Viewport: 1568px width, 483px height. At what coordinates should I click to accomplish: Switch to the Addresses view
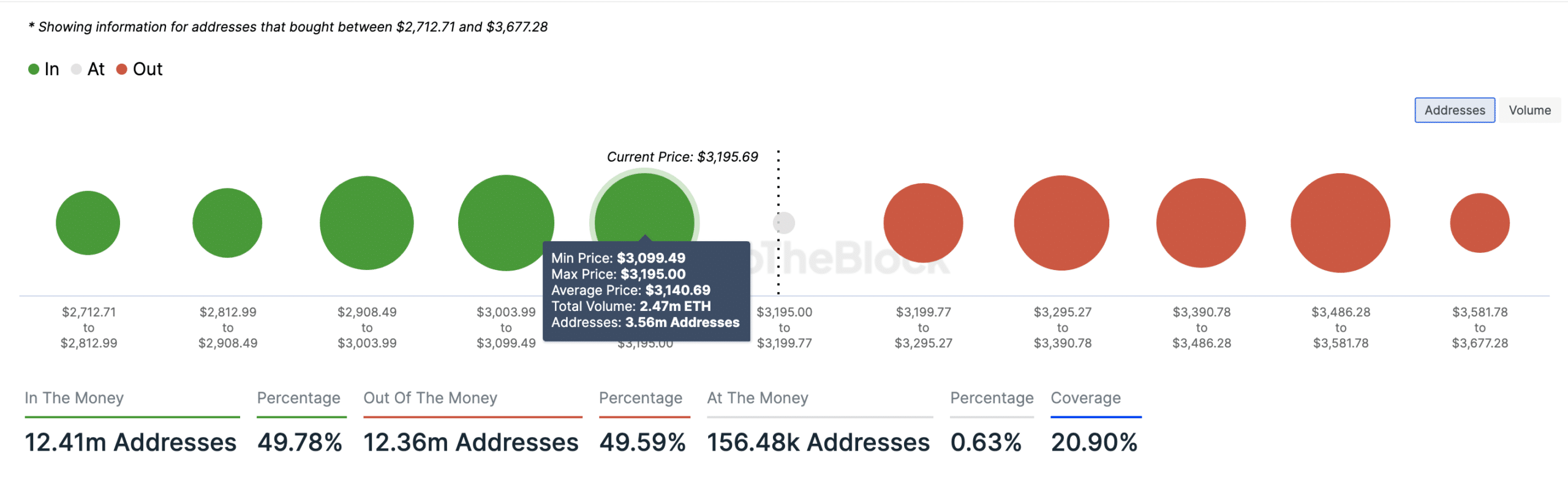[x=1454, y=110]
